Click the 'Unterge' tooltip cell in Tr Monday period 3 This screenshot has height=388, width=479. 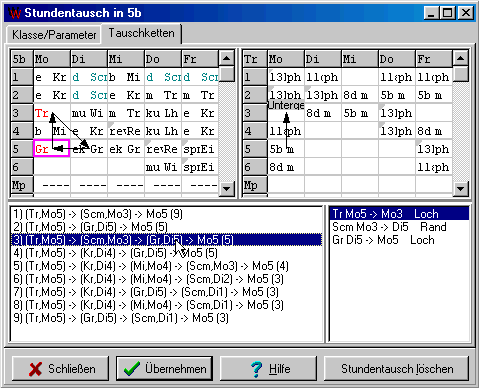click(286, 105)
